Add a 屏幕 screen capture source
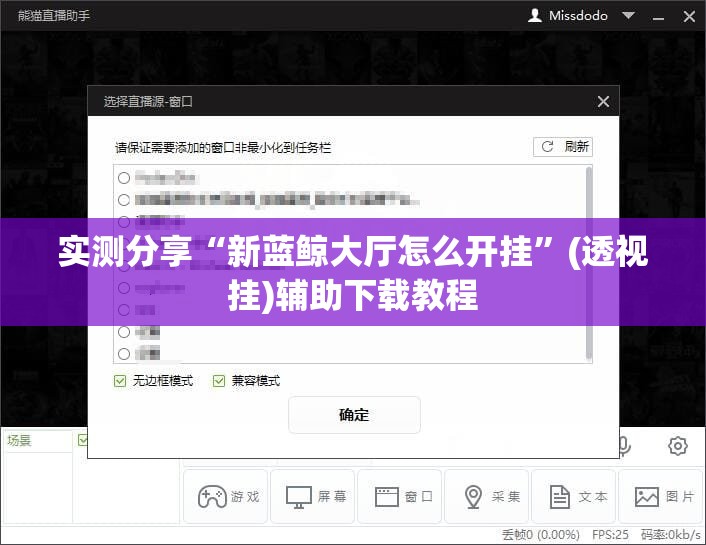 [x=312, y=496]
